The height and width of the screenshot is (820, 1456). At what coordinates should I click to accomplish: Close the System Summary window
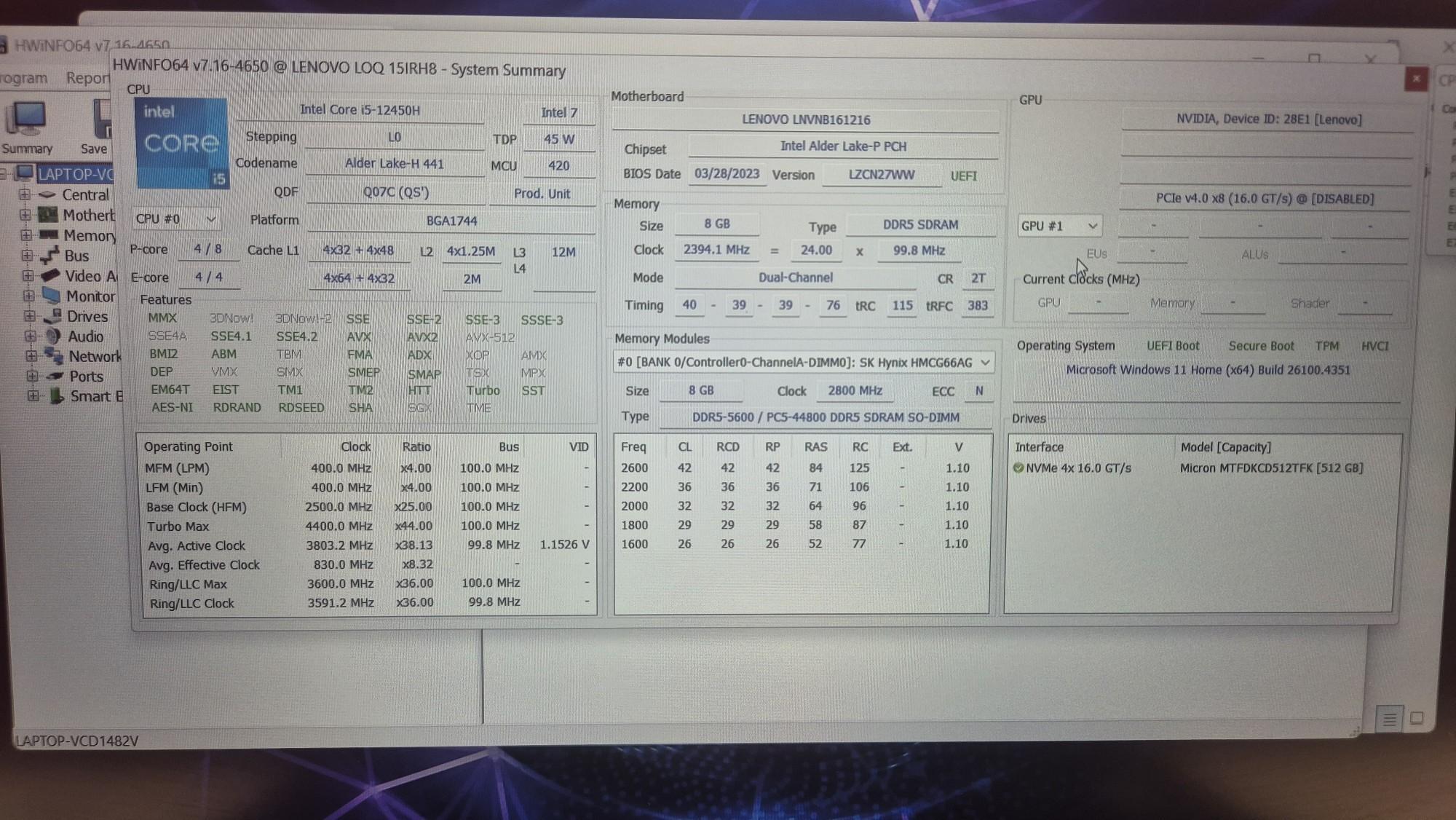pyautogui.click(x=1416, y=79)
